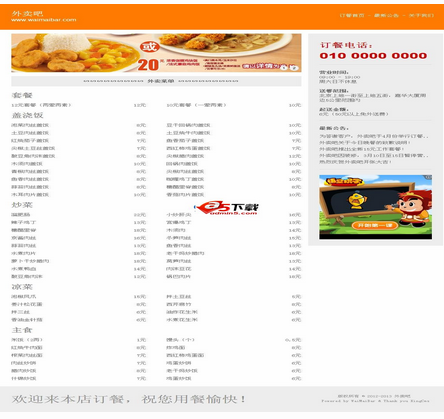Go to the 关于我们 page link
444x419 pixels.
click(x=421, y=15)
